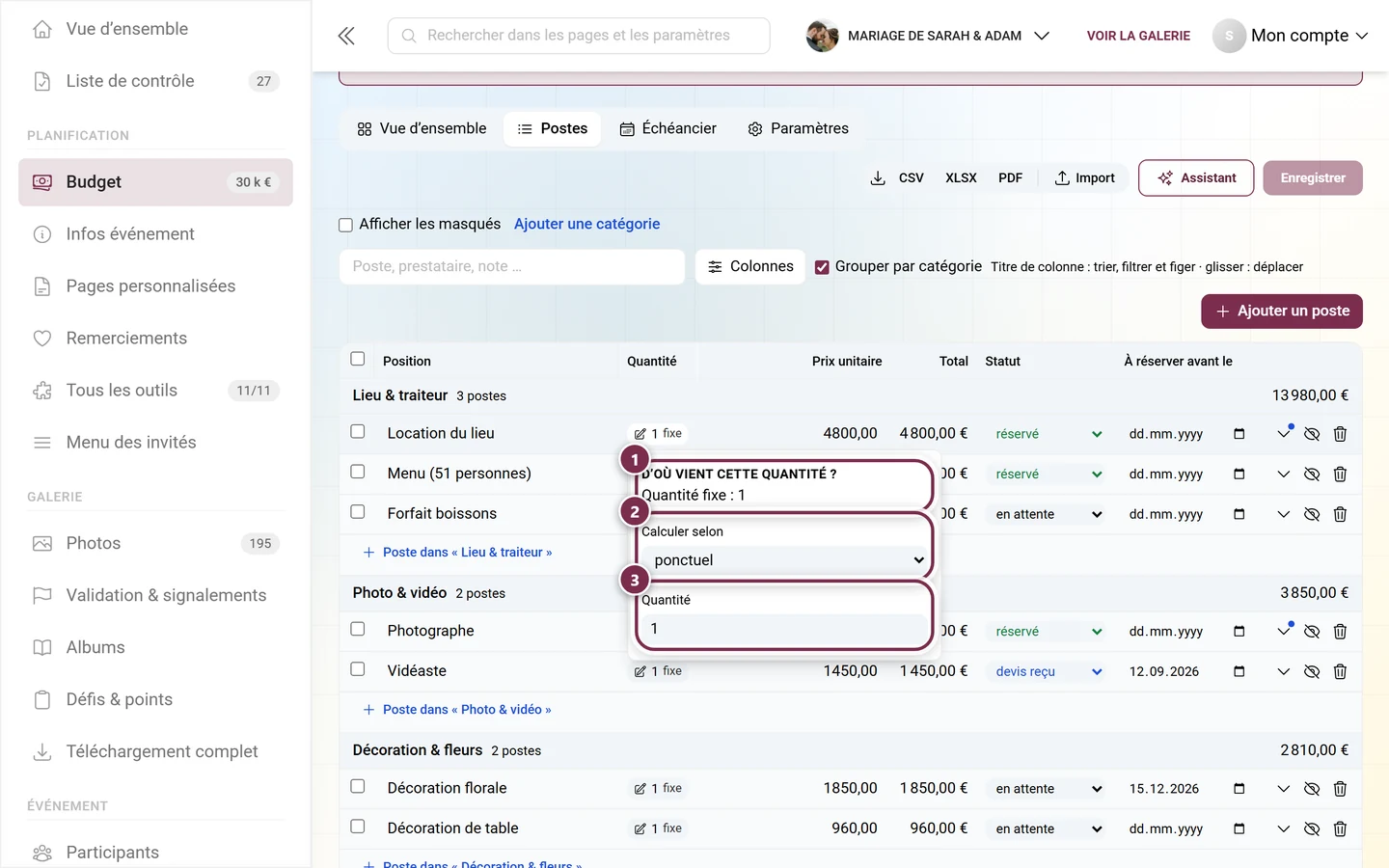The width and height of the screenshot is (1389, 868).
Task: Click the Quantité input in the popup
Action: click(784, 629)
